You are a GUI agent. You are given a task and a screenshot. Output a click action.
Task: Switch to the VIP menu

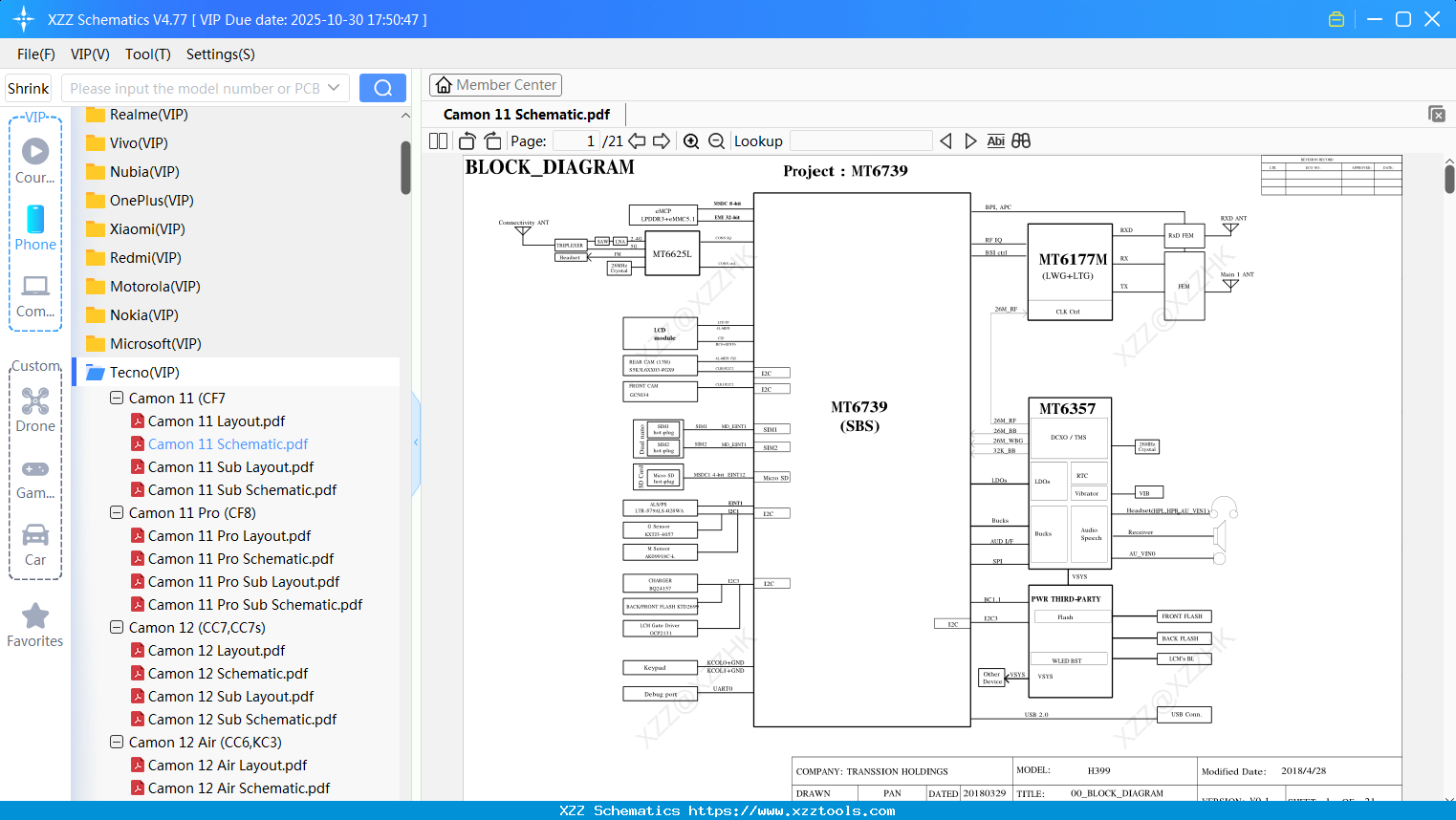click(x=89, y=54)
